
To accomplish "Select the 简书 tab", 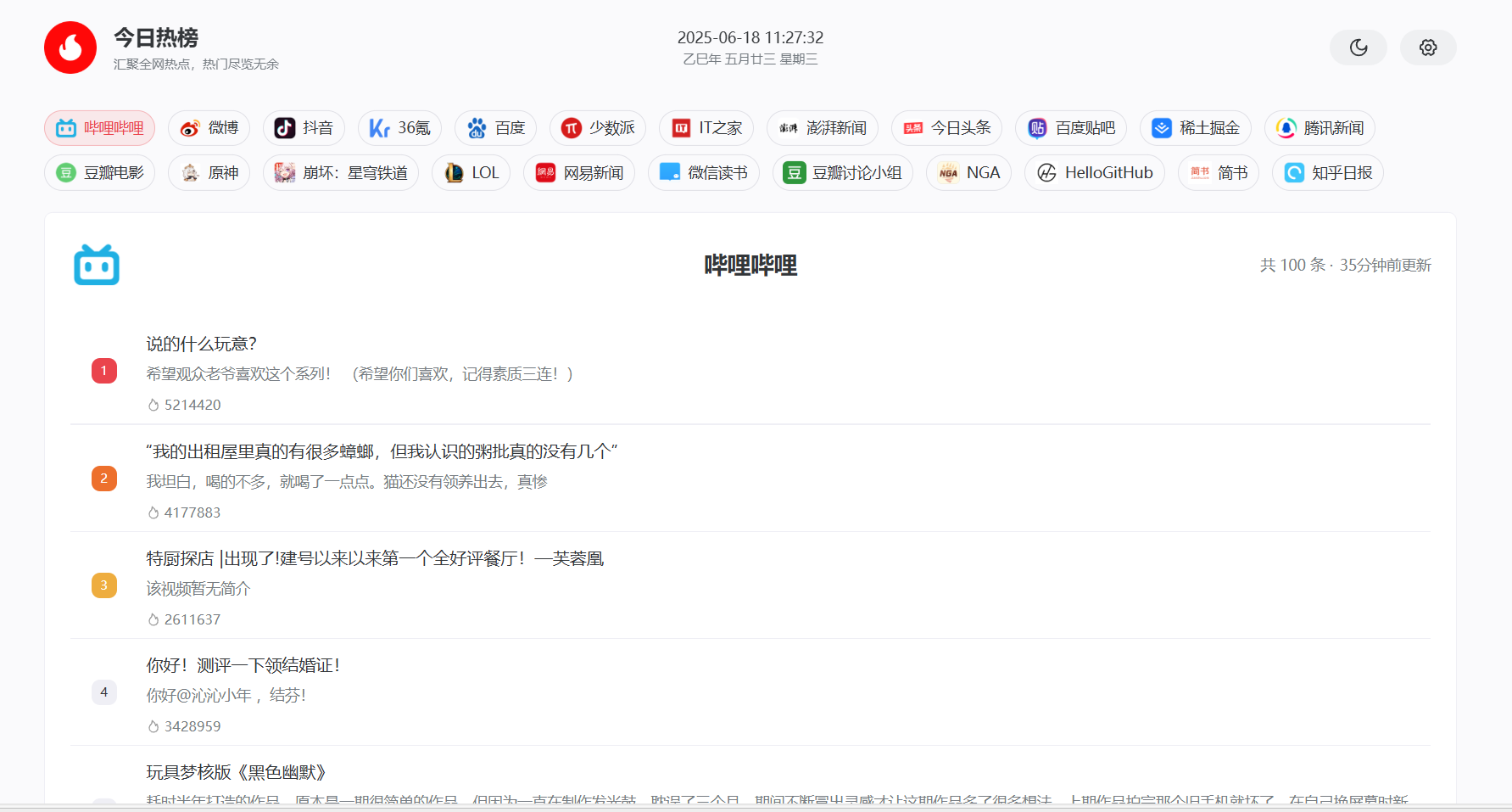I will [x=1219, y=173].
